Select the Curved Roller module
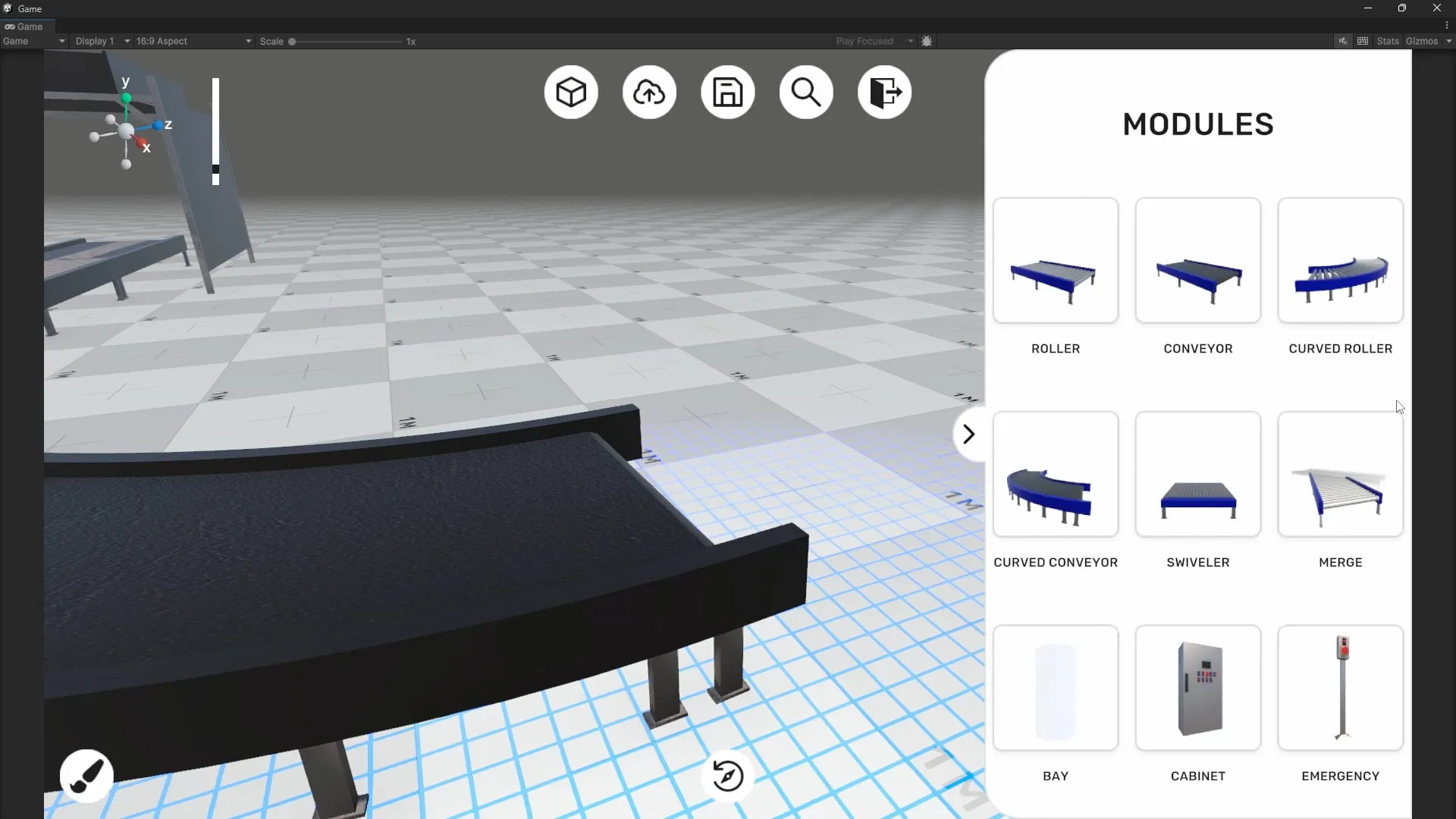Image resolution: width=1456 pixels, height=819 pixels. (1340, 261)
